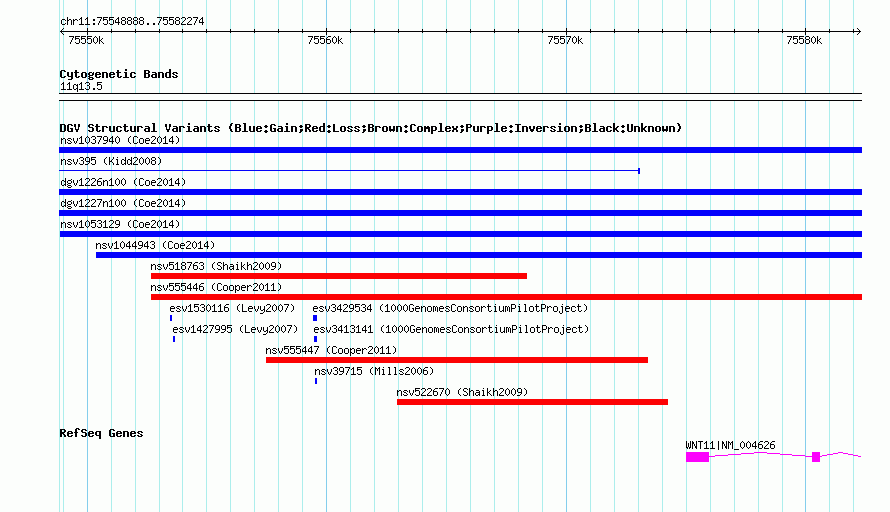Click the nsv1053129 (Coe2014) blue bar
Image resolution: width=890 pixels, height=512 pixels.
tap(460, 234)
